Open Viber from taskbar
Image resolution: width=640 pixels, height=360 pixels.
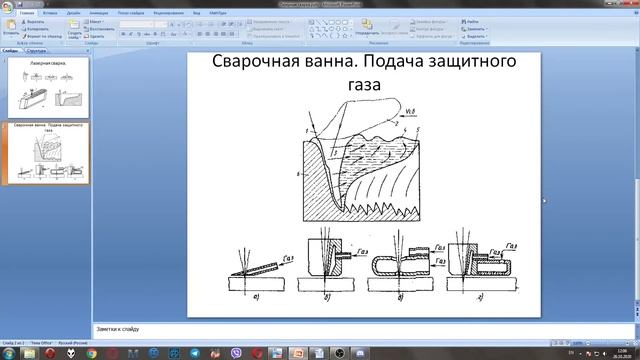pyautogui.click(x=236, y=353)
